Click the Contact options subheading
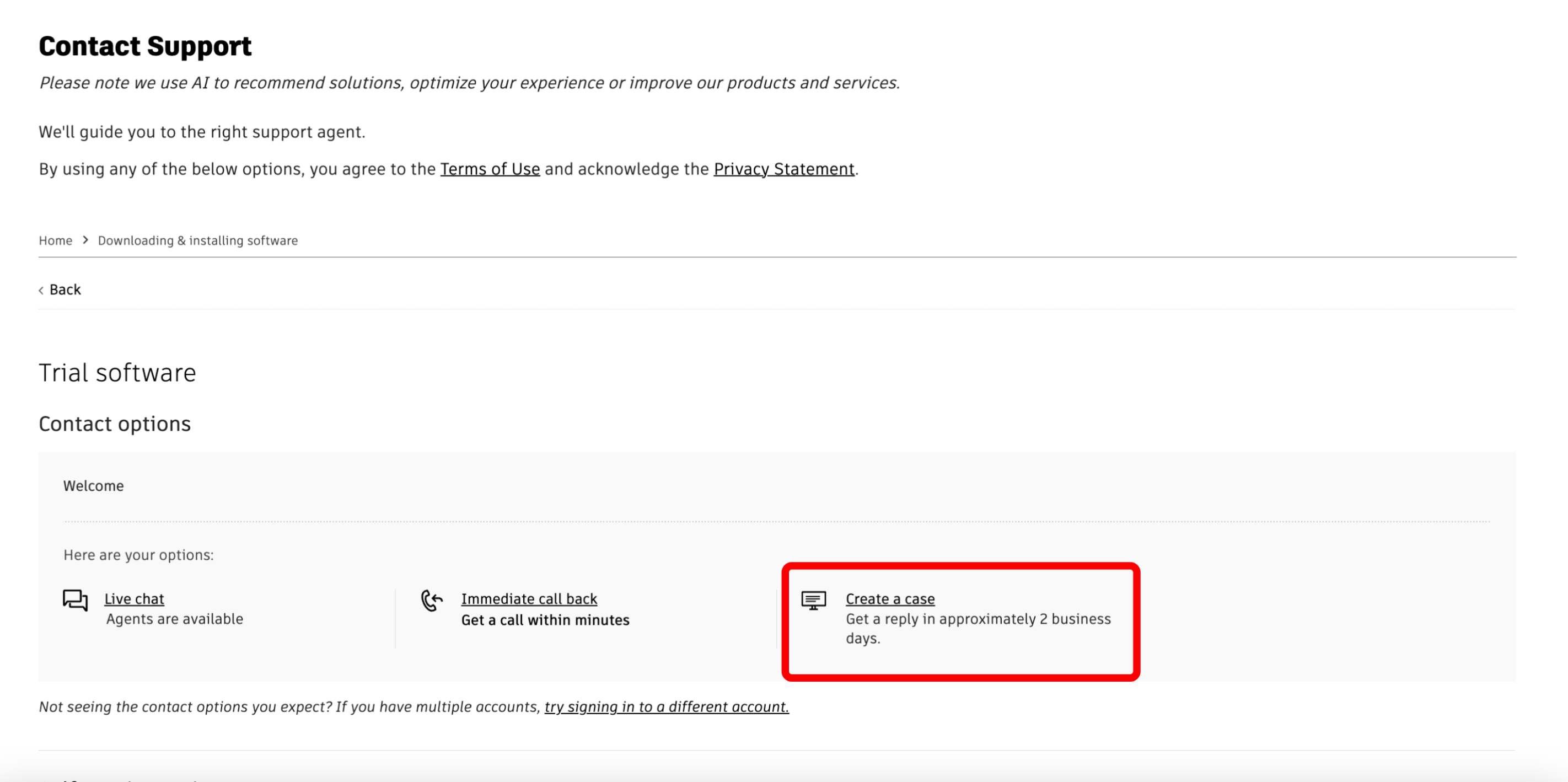1568x782 pixels. 115,424
